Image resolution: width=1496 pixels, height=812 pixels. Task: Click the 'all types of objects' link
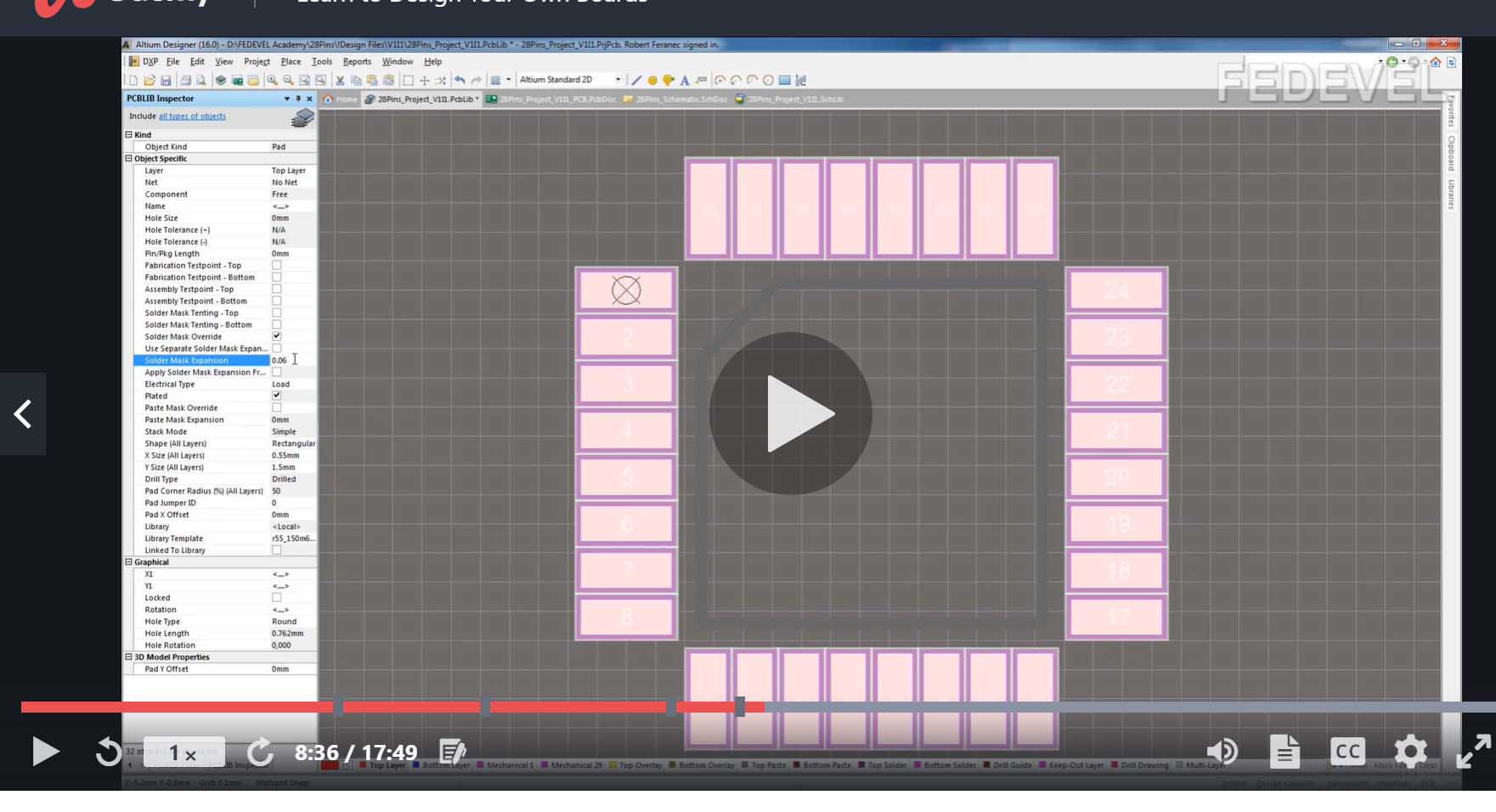pyautogui.click(x=192, y=116)
